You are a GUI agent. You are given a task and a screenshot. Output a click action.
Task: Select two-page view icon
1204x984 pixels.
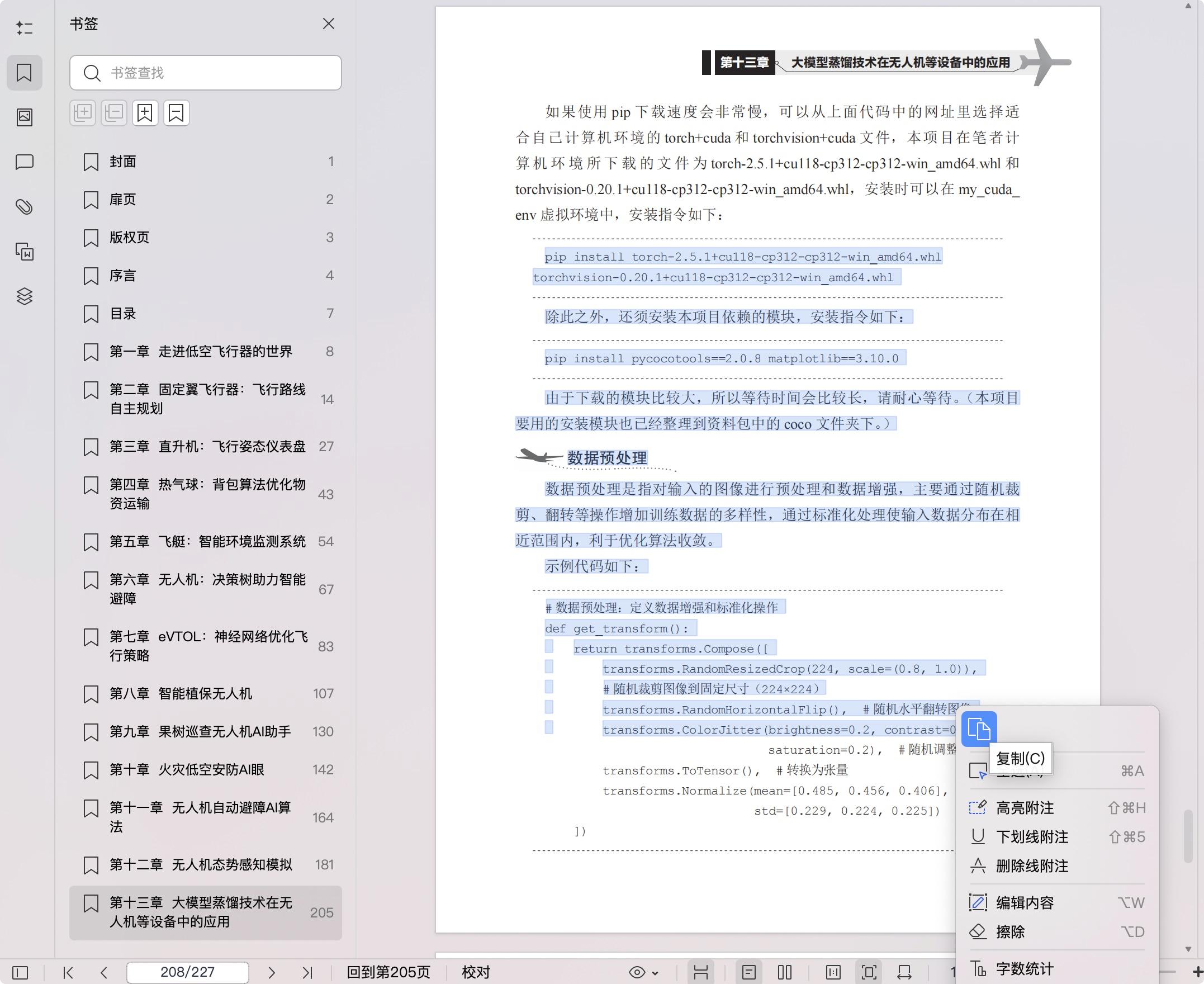[x=785, y=973]
